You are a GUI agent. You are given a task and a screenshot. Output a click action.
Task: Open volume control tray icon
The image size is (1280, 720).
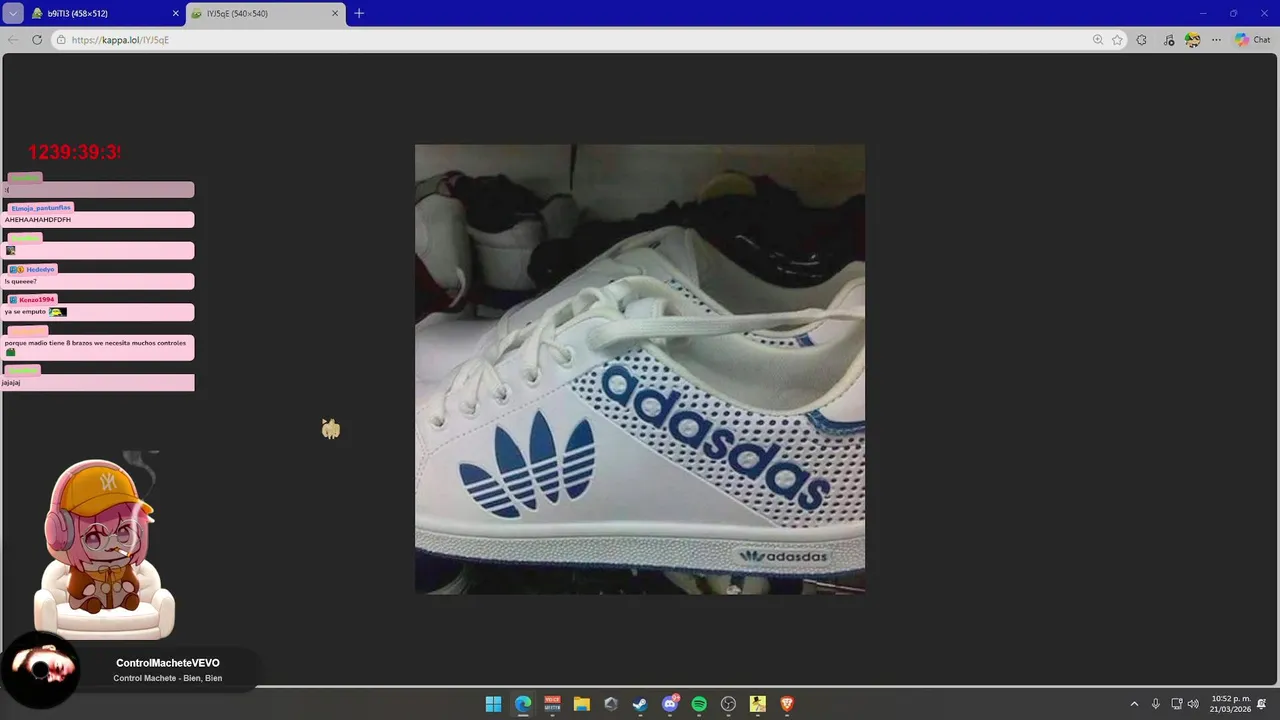(x=1193, y=704)
